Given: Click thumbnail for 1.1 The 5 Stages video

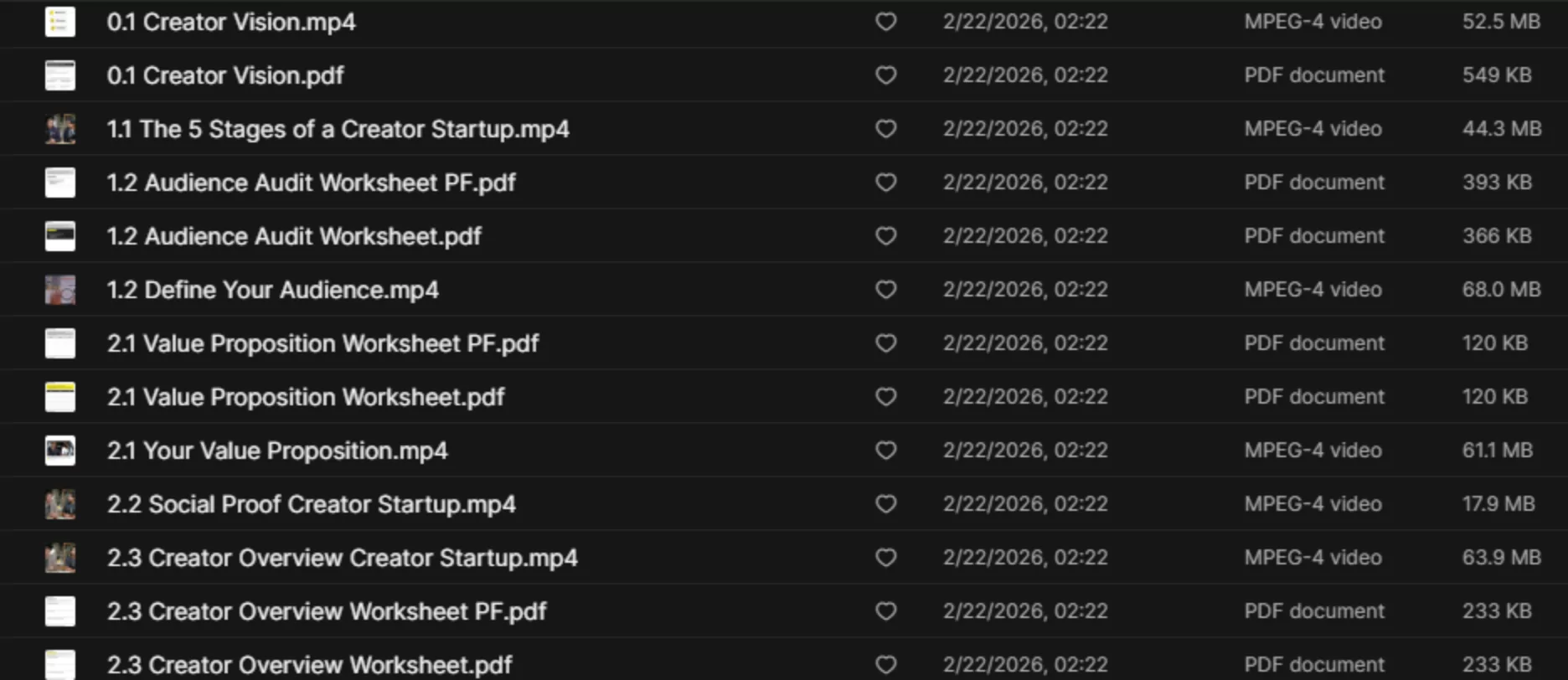Looking at the screenshot, I should [59, 129].
